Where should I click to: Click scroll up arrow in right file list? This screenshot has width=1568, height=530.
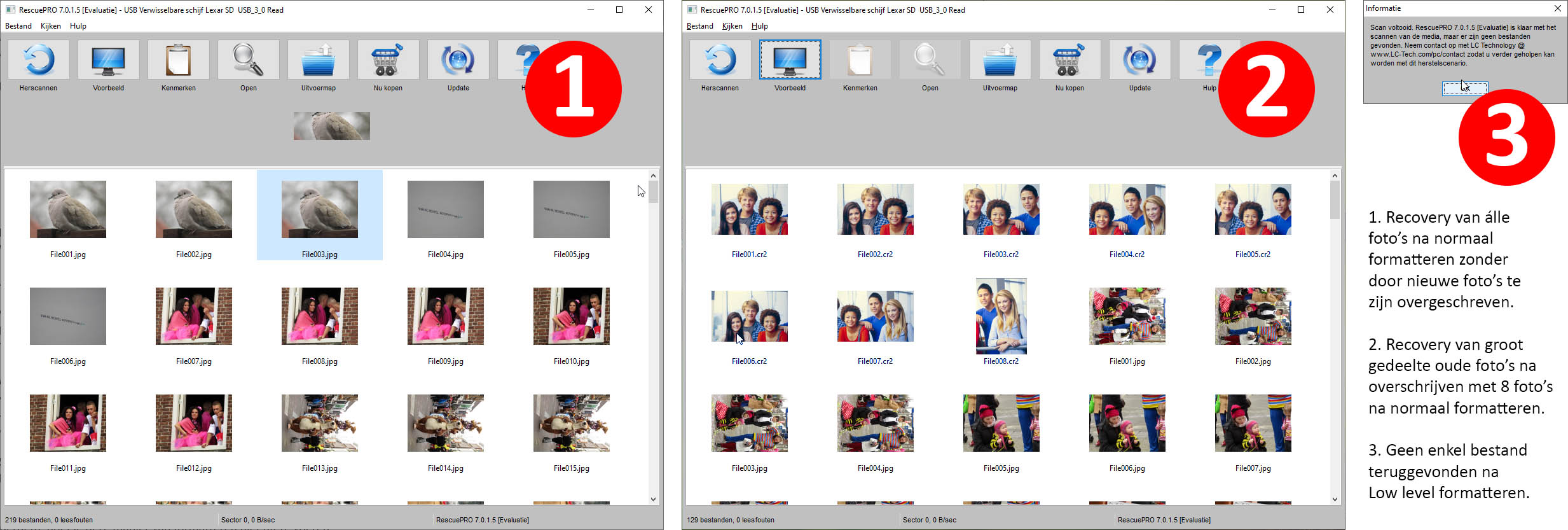[x=1335, y=176]
